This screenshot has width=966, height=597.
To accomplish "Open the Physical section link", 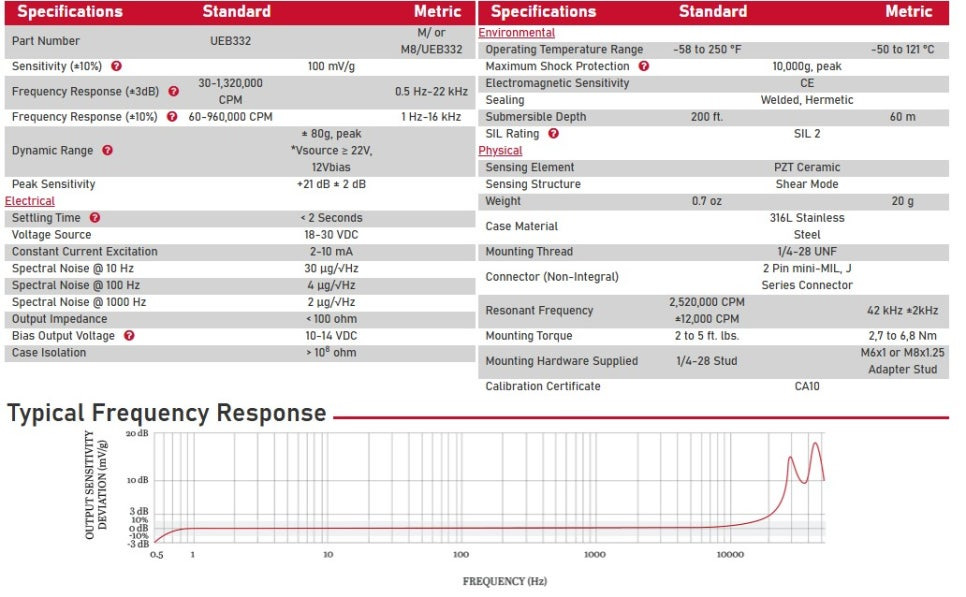I will click(500, 150).
